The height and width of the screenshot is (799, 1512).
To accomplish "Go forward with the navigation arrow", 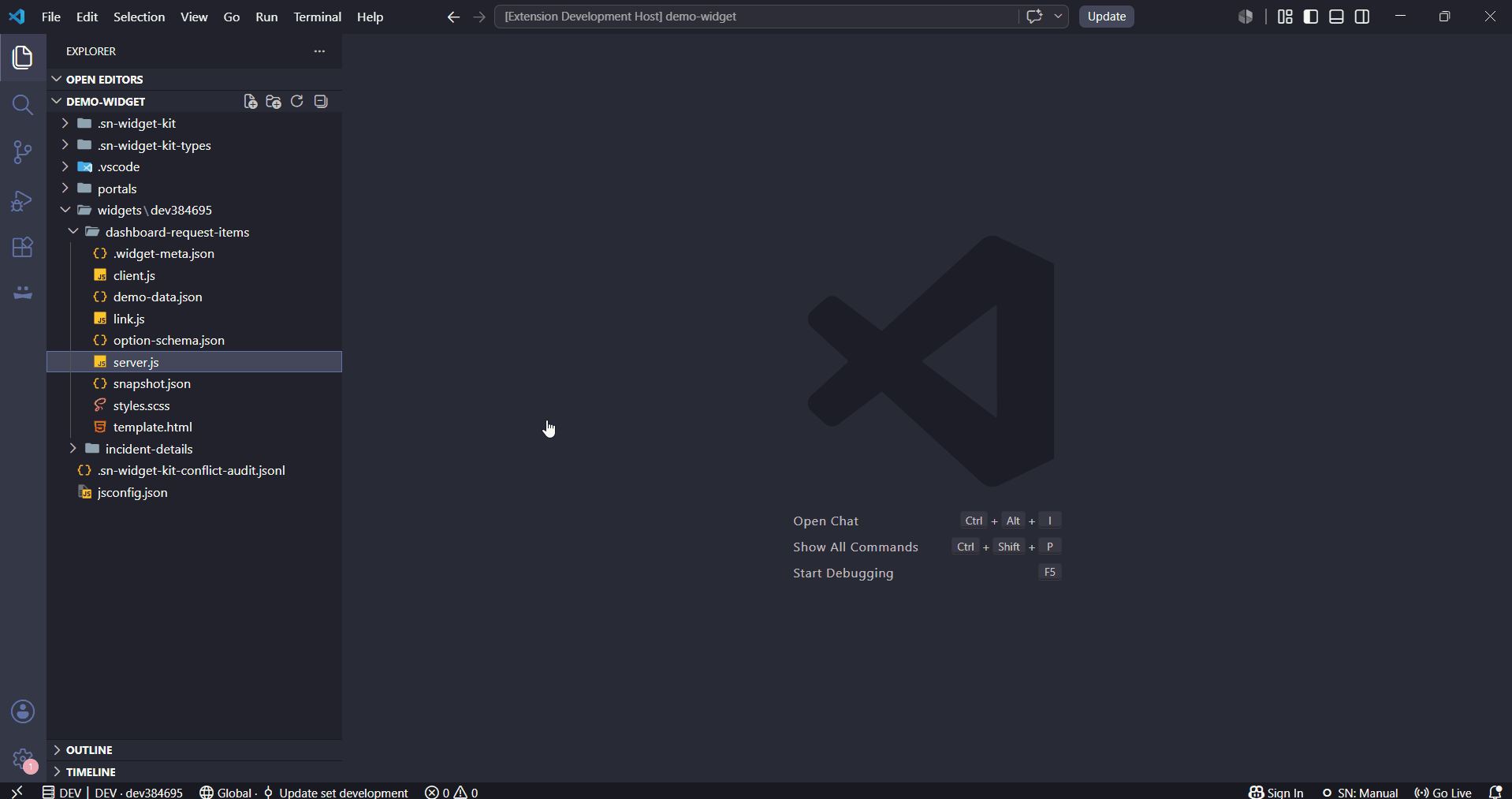I will (x=479, y=17).
